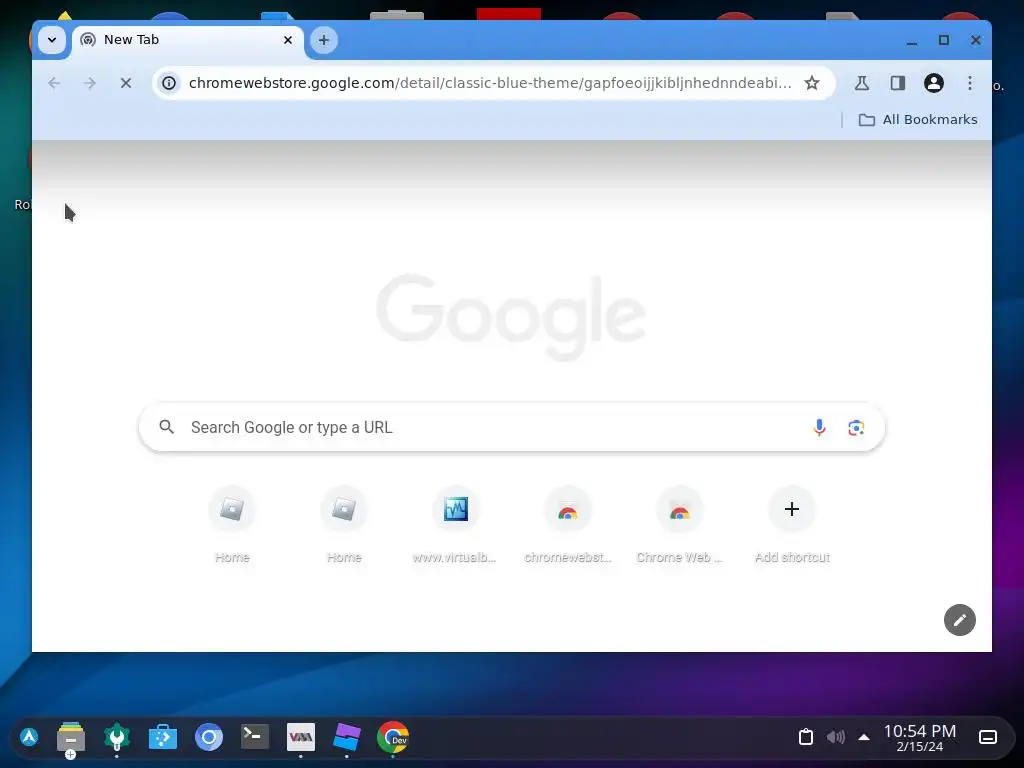Click the search magnifier icon
This screenshot has height=768, width=1024.
coord(167,427)
